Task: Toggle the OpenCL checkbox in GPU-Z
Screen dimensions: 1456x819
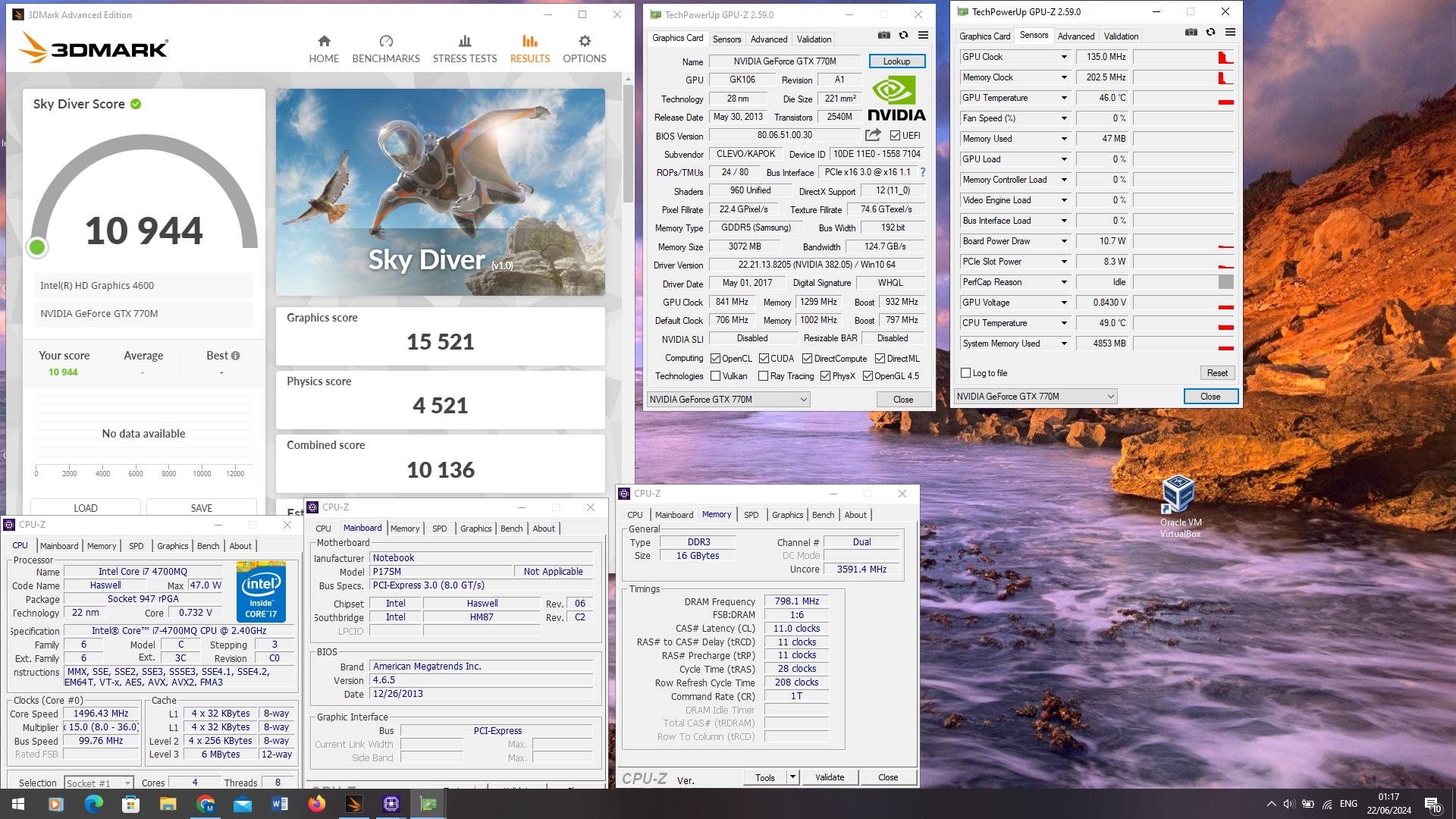Action: [715, 359]
